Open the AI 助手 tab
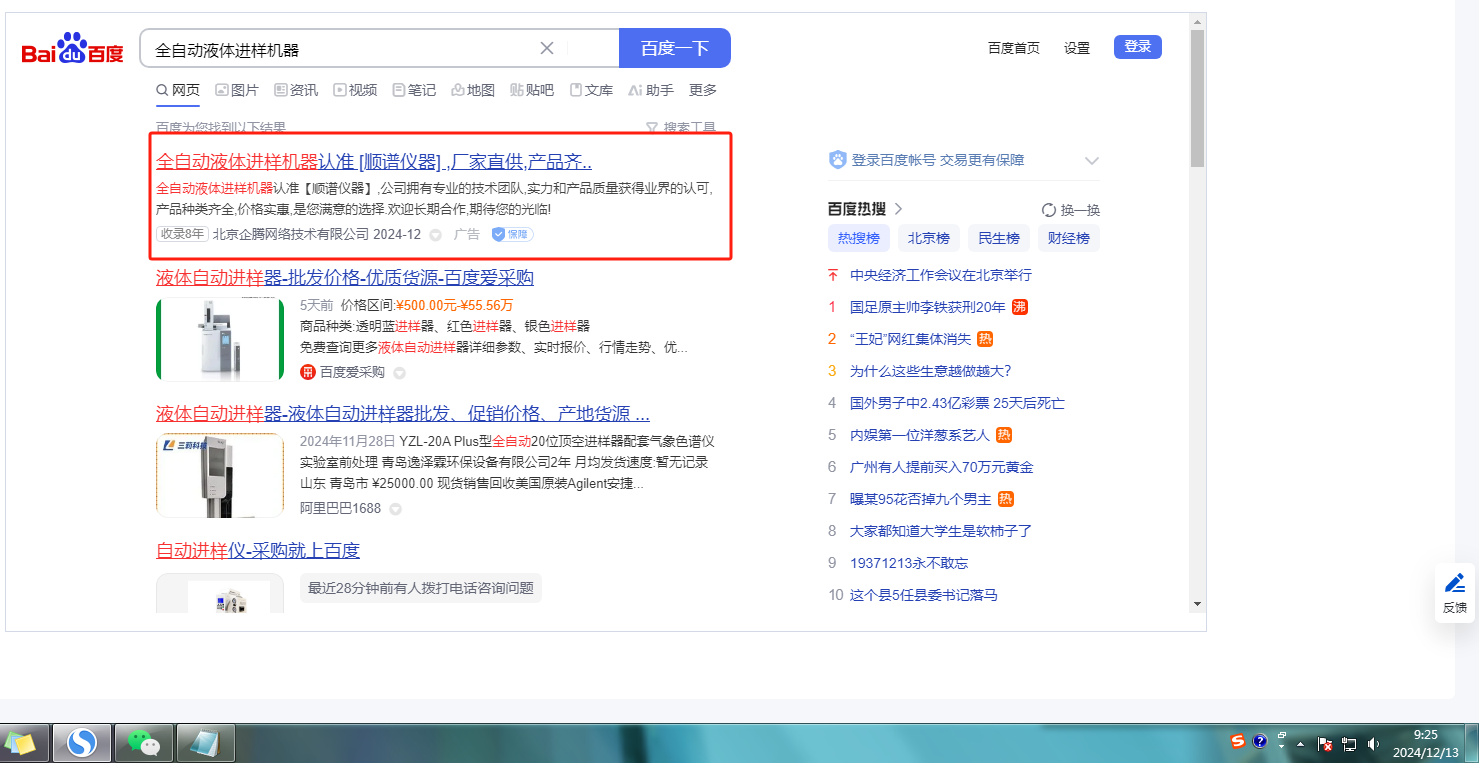Image resolution: width=1479 pixels, height=763 pixels. 651,90
